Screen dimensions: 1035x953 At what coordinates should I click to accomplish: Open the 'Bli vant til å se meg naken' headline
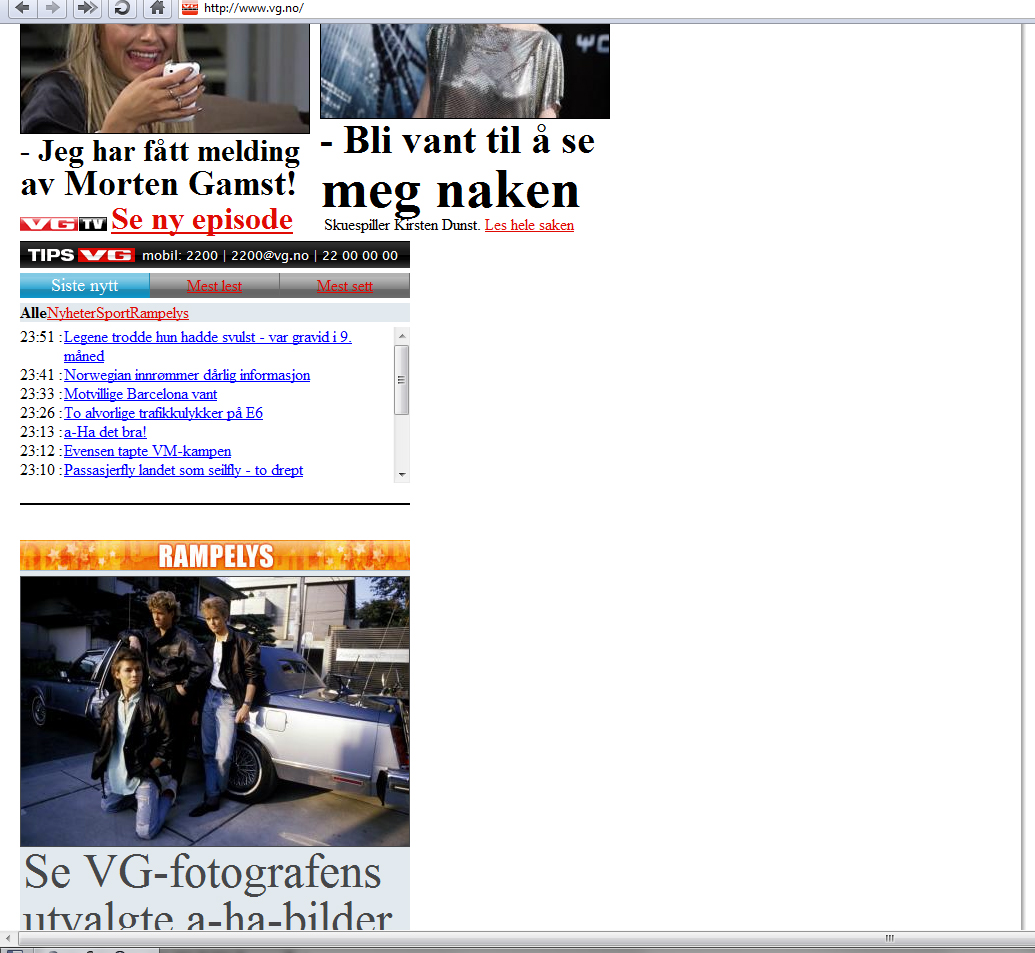coord(457,168)
